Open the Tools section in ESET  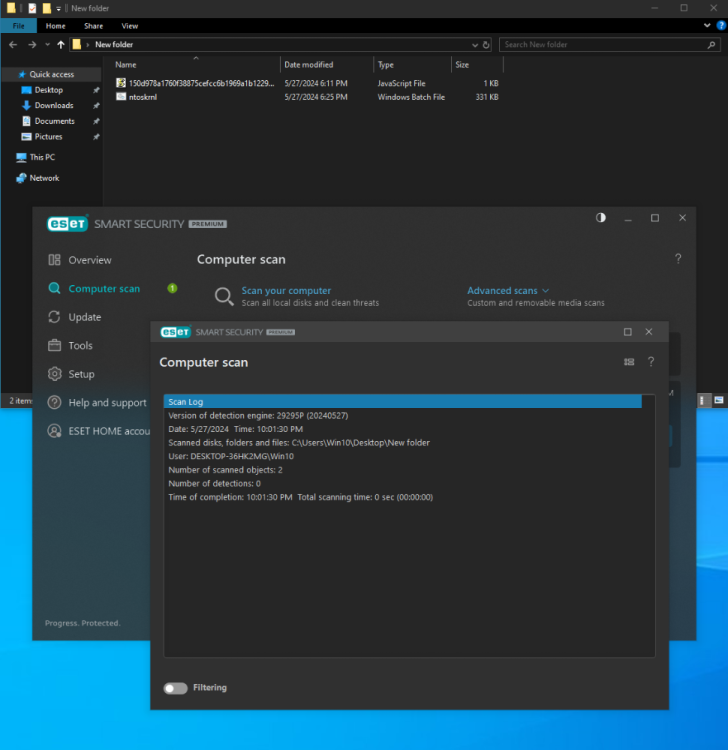click(x=80, y=346)
